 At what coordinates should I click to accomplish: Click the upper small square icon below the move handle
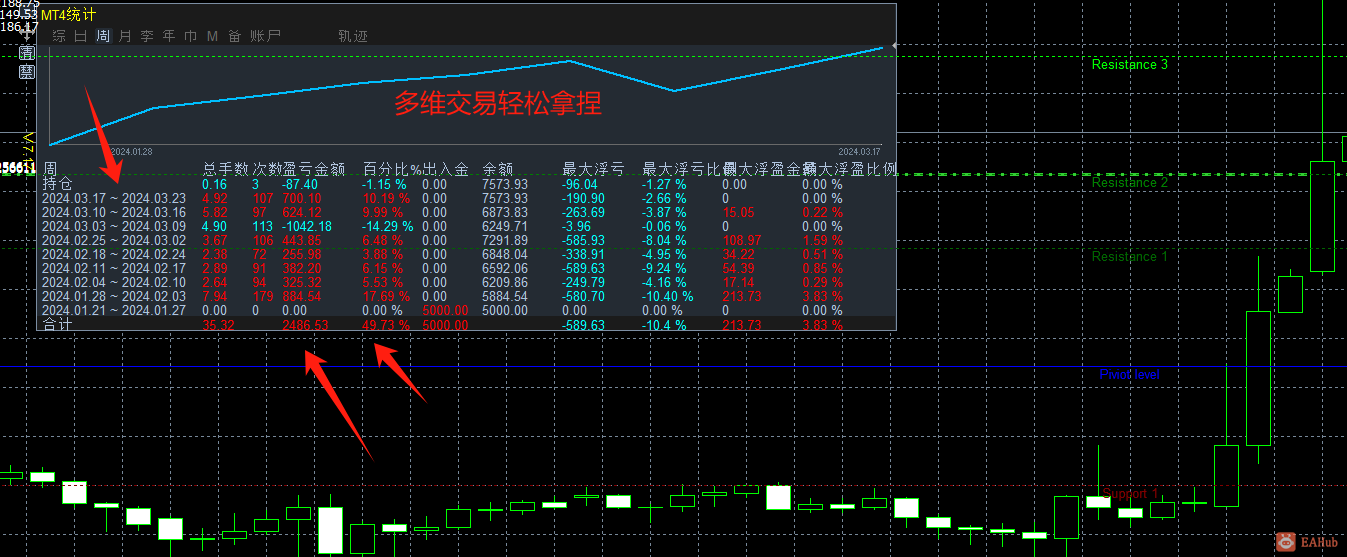(x=27, y=53)
